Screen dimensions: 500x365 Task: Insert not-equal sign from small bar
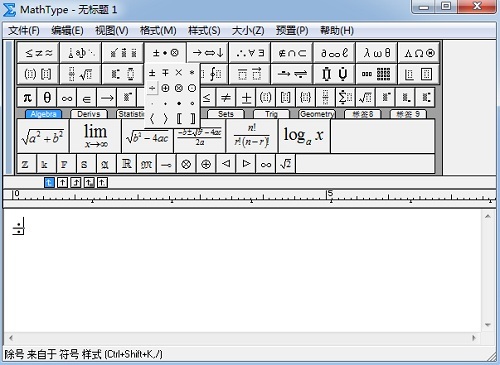pyautogui.click(x=226, y=98)
